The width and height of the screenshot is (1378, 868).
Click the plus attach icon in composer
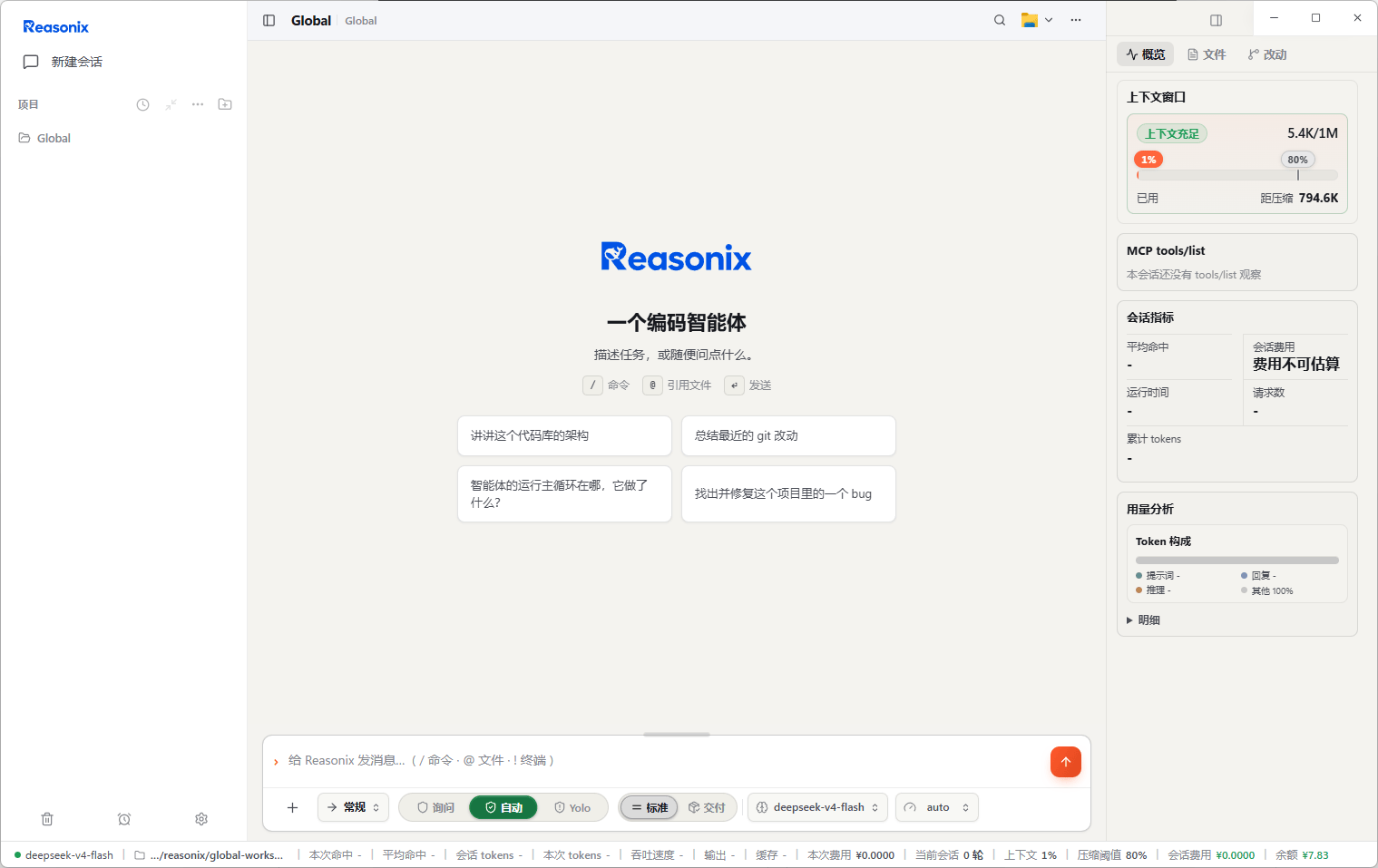tap(292, 807)
